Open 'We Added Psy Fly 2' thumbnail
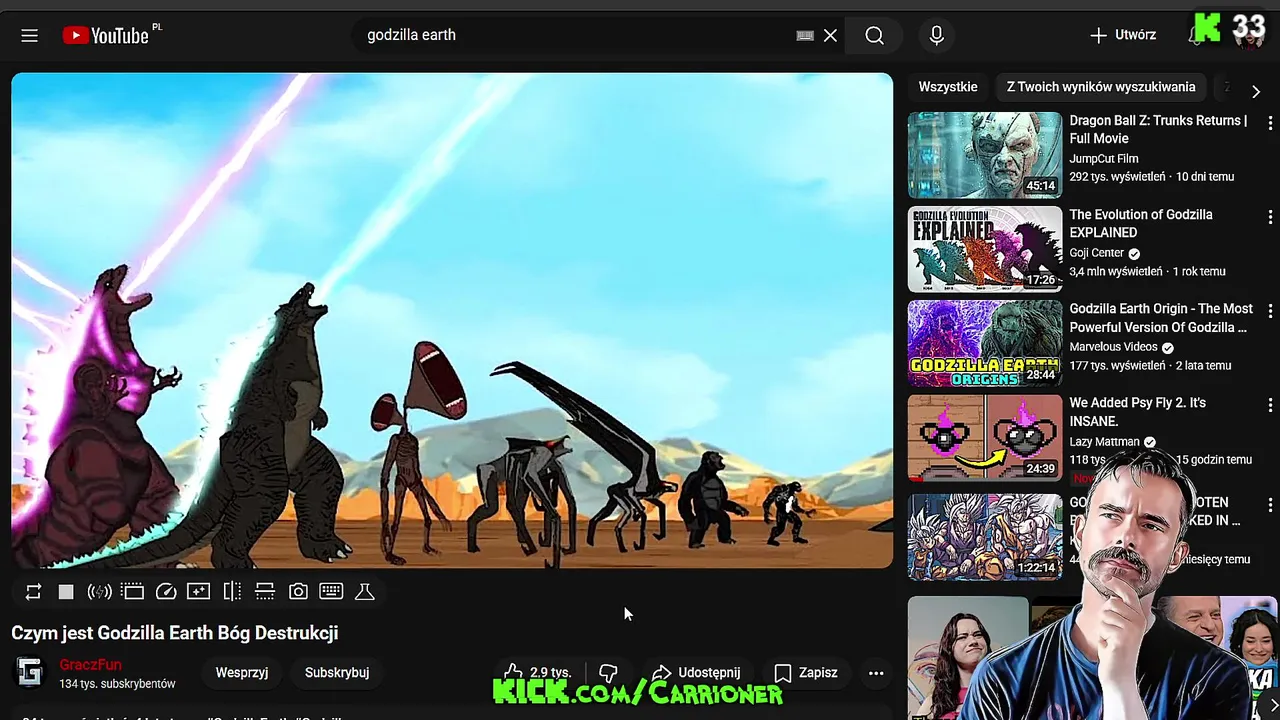Viewport: 1280px width, 720px height. coord(985,437)
